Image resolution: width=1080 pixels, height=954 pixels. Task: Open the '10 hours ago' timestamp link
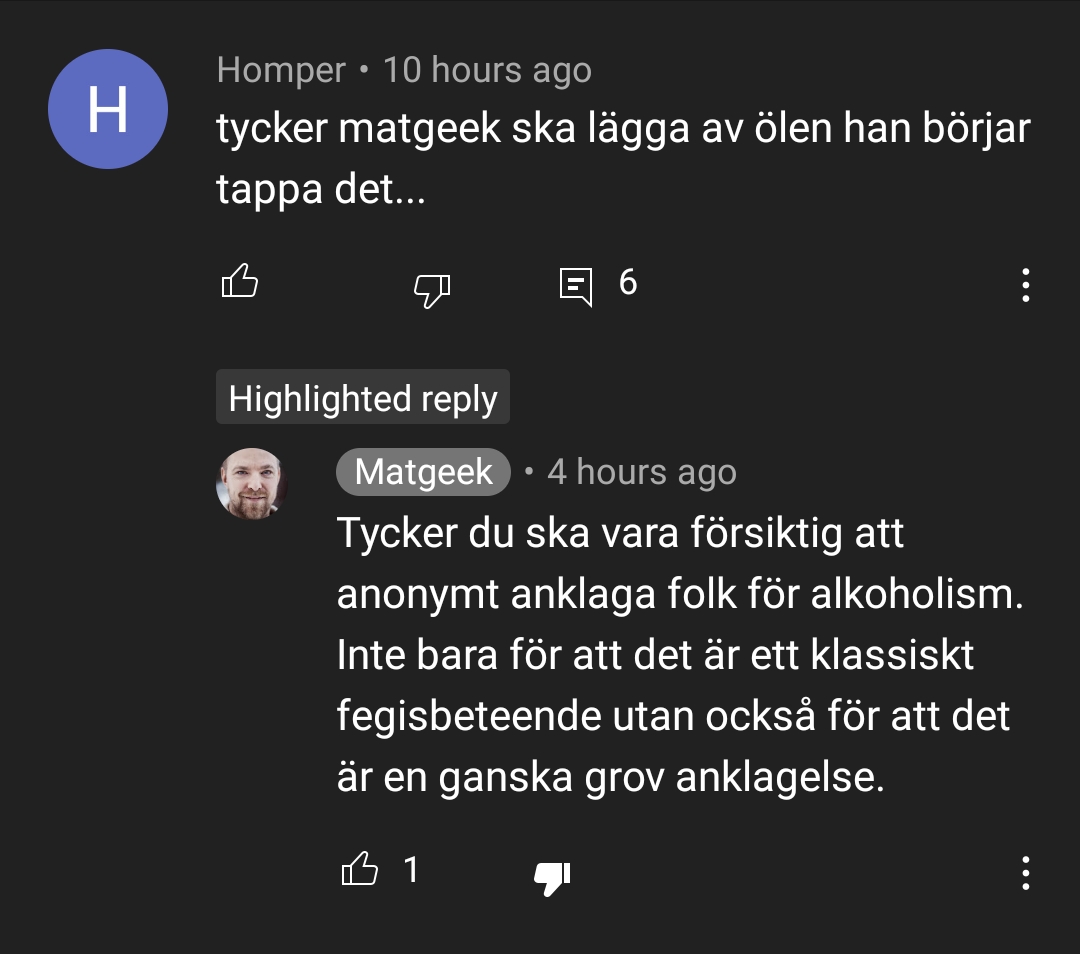487,70
